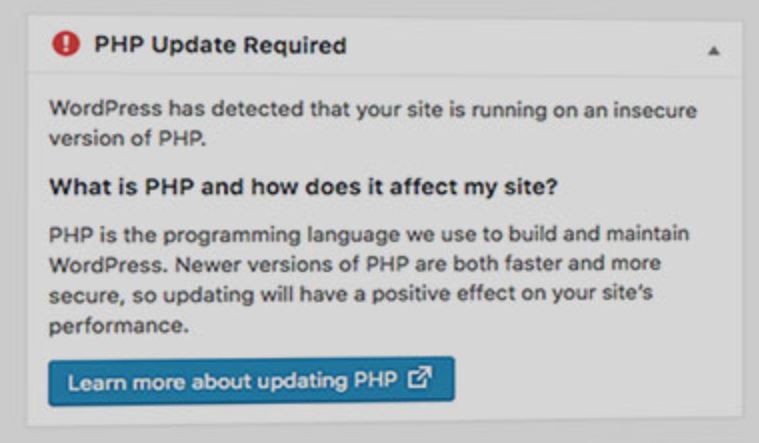Click the word 'Required' in the title

coord(295,45)
